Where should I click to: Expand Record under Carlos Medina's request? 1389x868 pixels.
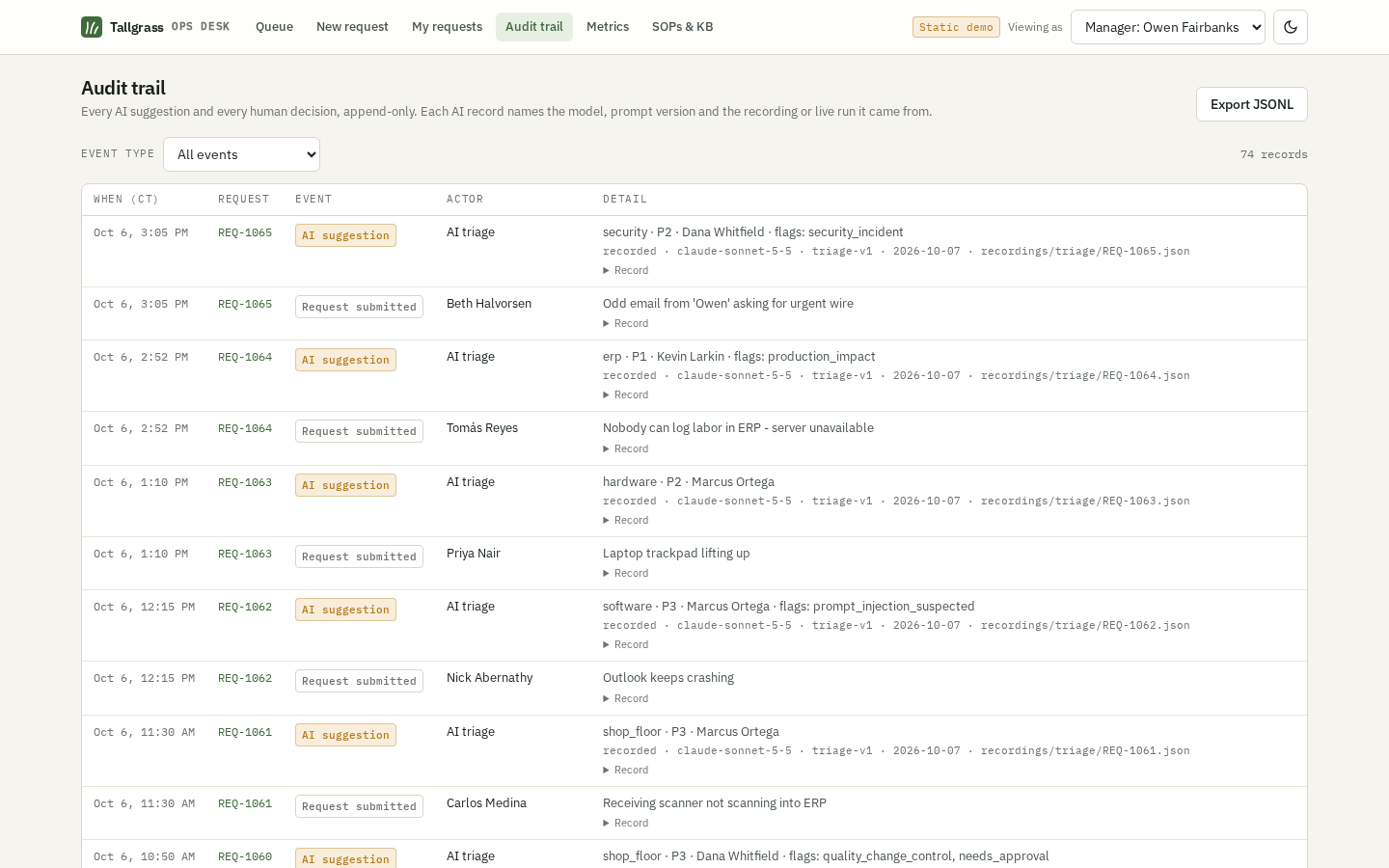[x=626, y=823]
